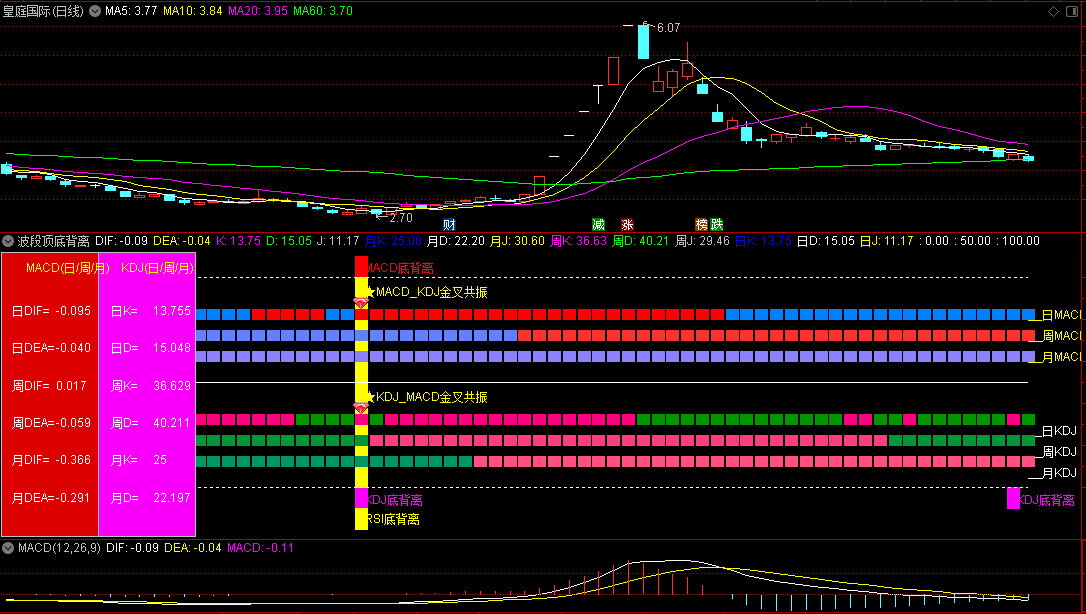Select the MA60: 3.70 label
1086x614 pixels.
pos(323,11)
